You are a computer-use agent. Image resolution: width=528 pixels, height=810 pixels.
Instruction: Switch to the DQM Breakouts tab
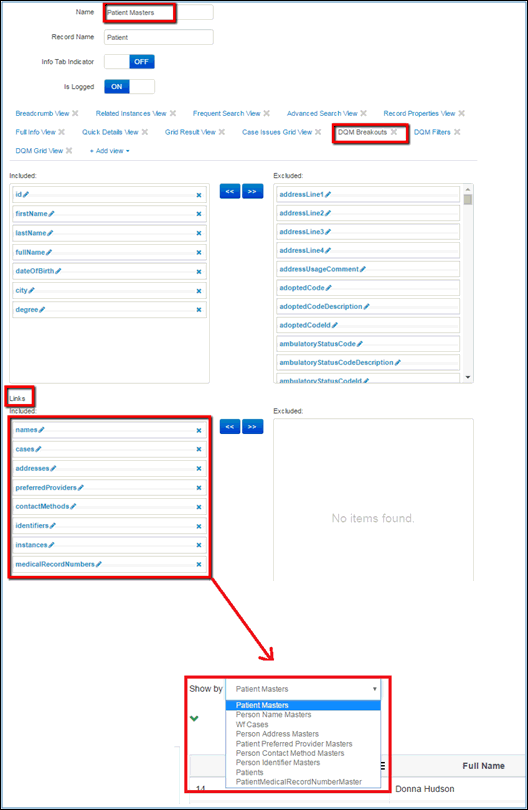pyautogui.click(x=362, y=132)
